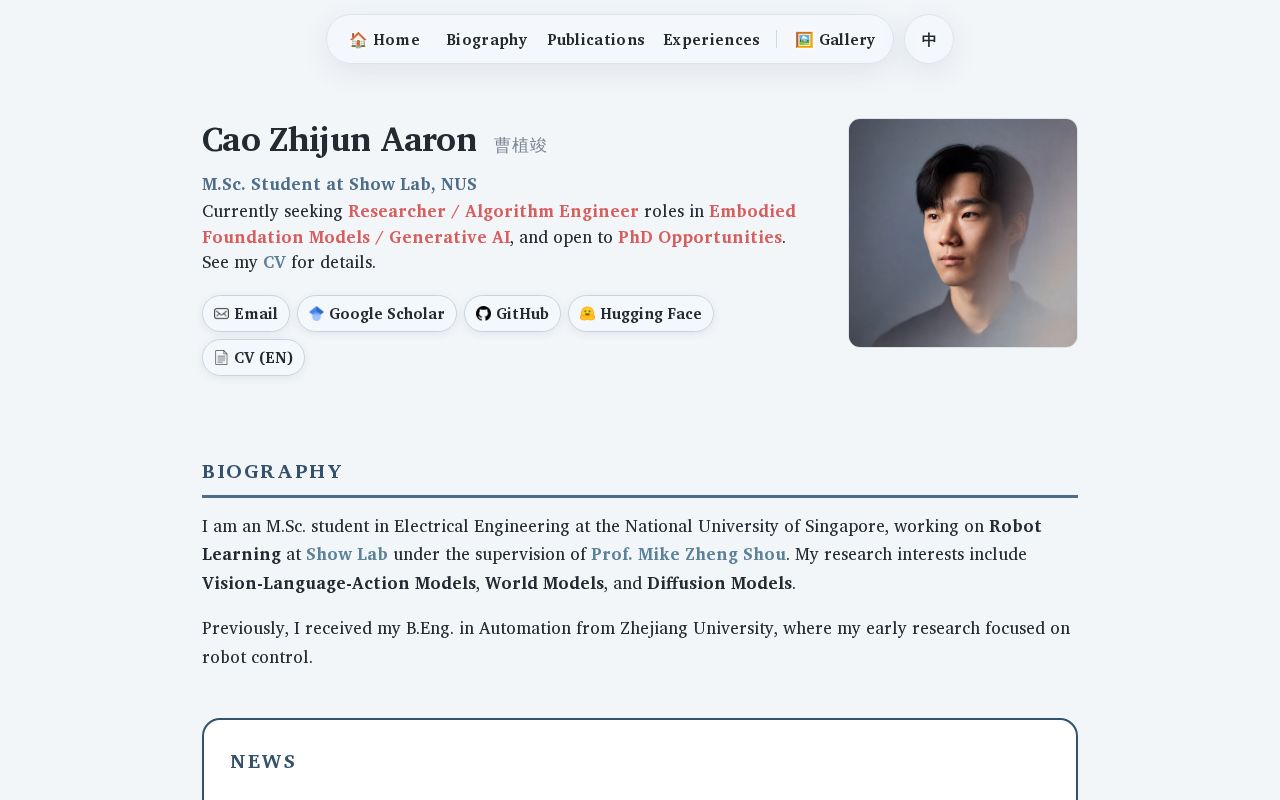Switch language with the 中 toggle
Viewport: 1280px width, 800px height.
pos(929,40)
